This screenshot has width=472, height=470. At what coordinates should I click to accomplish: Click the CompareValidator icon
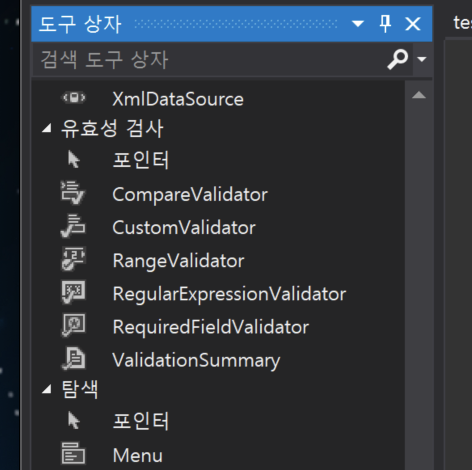pos(73,193)
